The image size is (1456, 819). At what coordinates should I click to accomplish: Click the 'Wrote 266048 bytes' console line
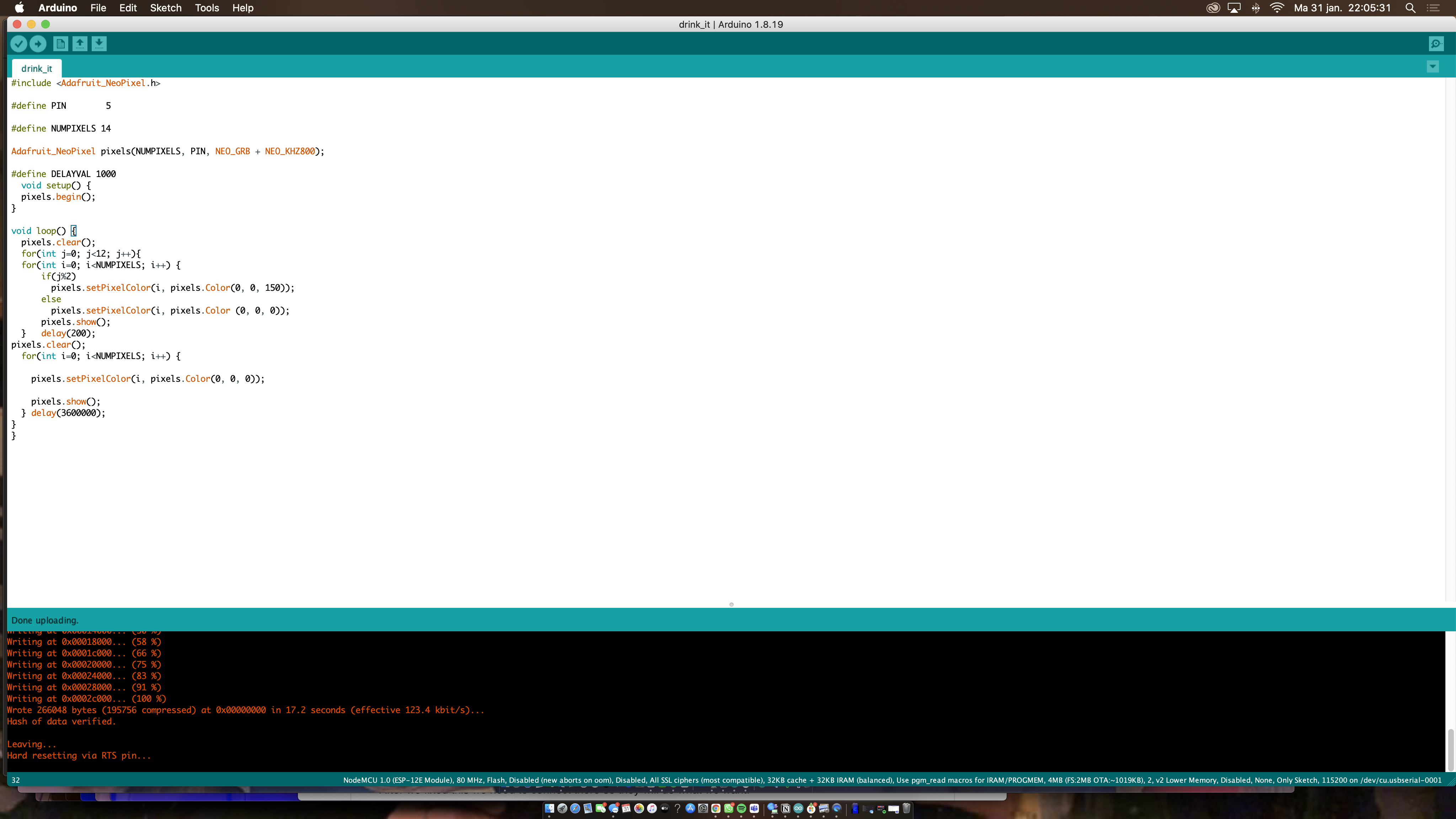pos(245,711)
